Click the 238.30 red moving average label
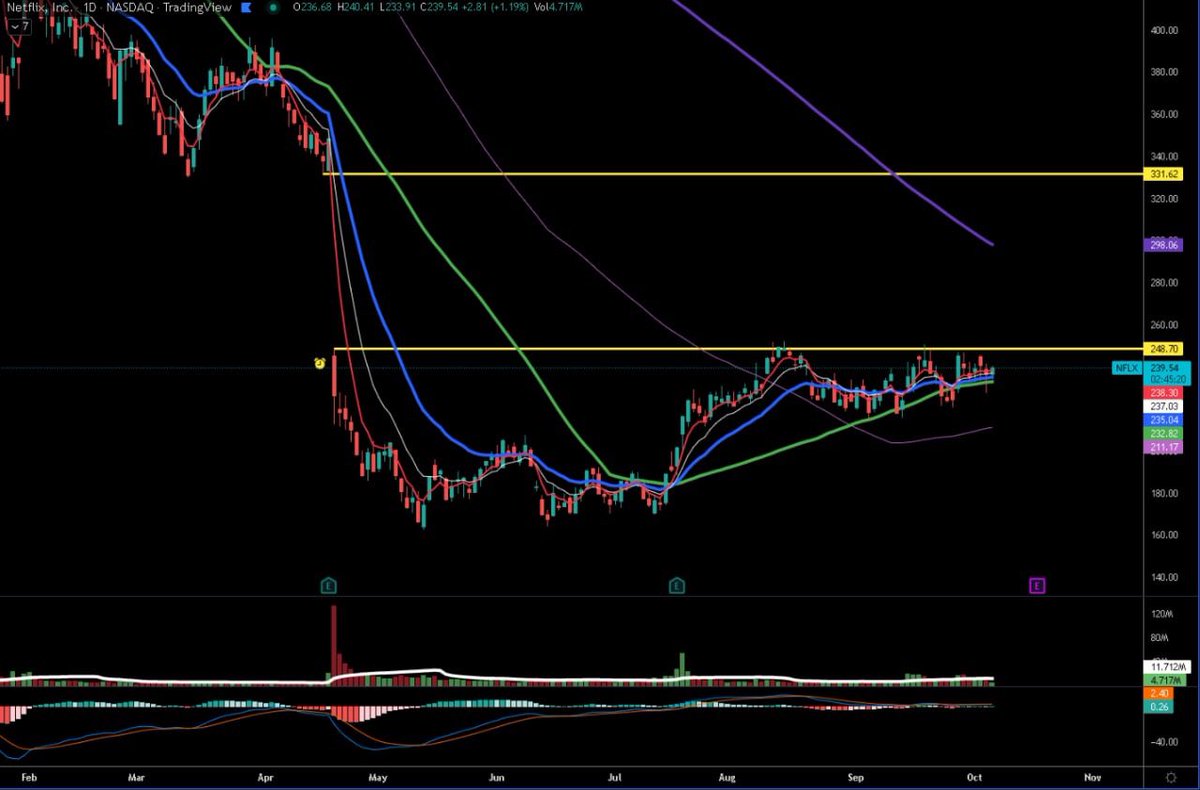This screenshot has width=1200, height=790. pyautogui.click(x=1164, y=394)
